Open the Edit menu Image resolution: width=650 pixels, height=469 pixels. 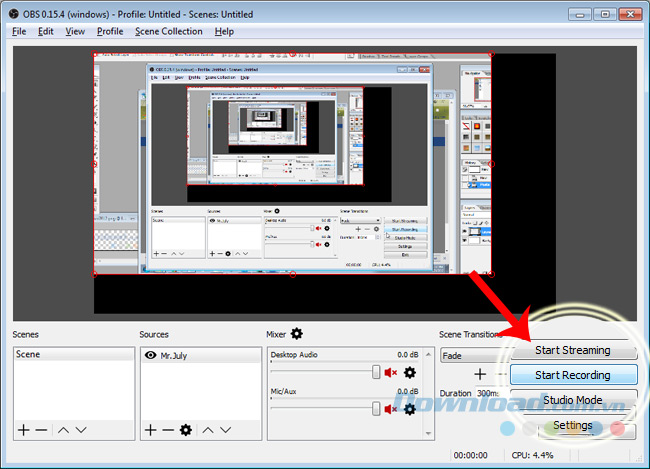click(x=46, y=32)
